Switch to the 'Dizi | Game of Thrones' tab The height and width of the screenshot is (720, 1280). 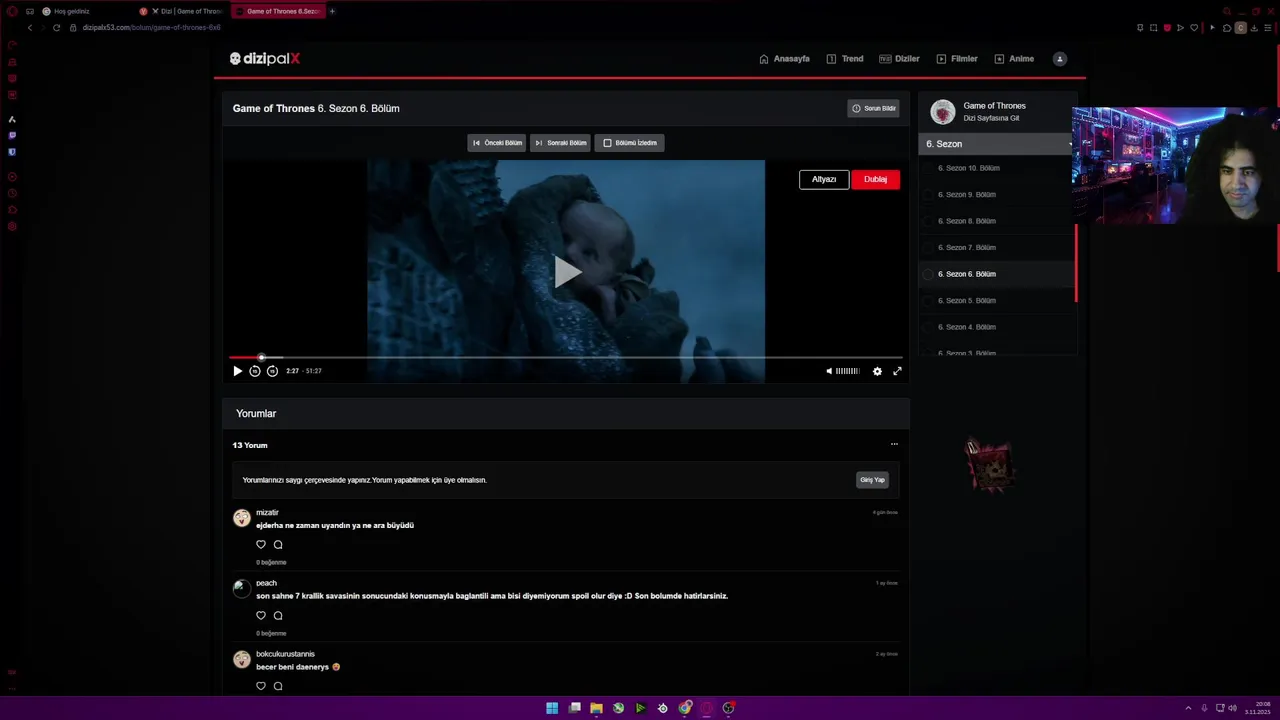tap(180, 11)
